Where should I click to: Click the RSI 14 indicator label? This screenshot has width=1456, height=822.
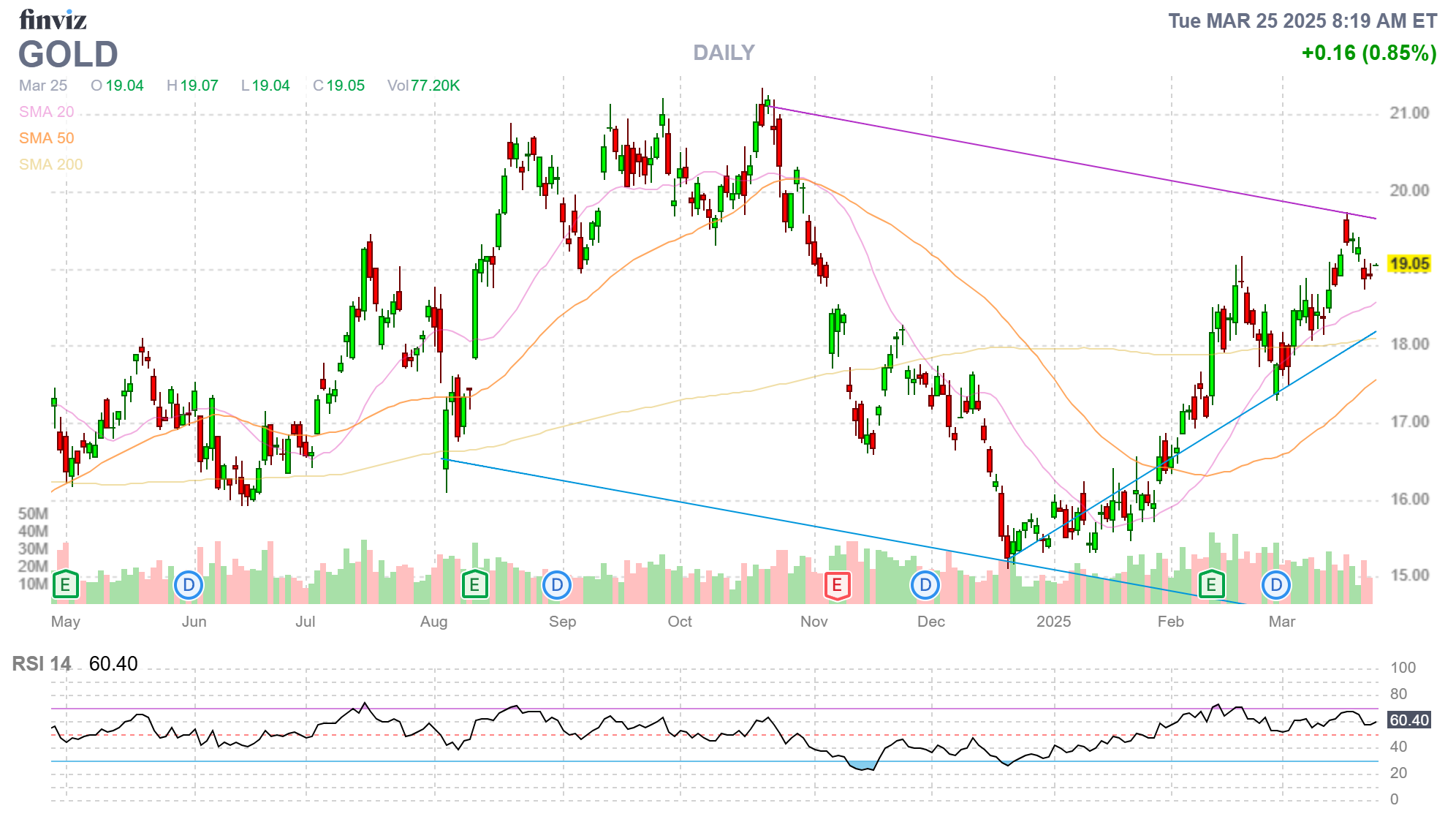click(x=42, y=664)
